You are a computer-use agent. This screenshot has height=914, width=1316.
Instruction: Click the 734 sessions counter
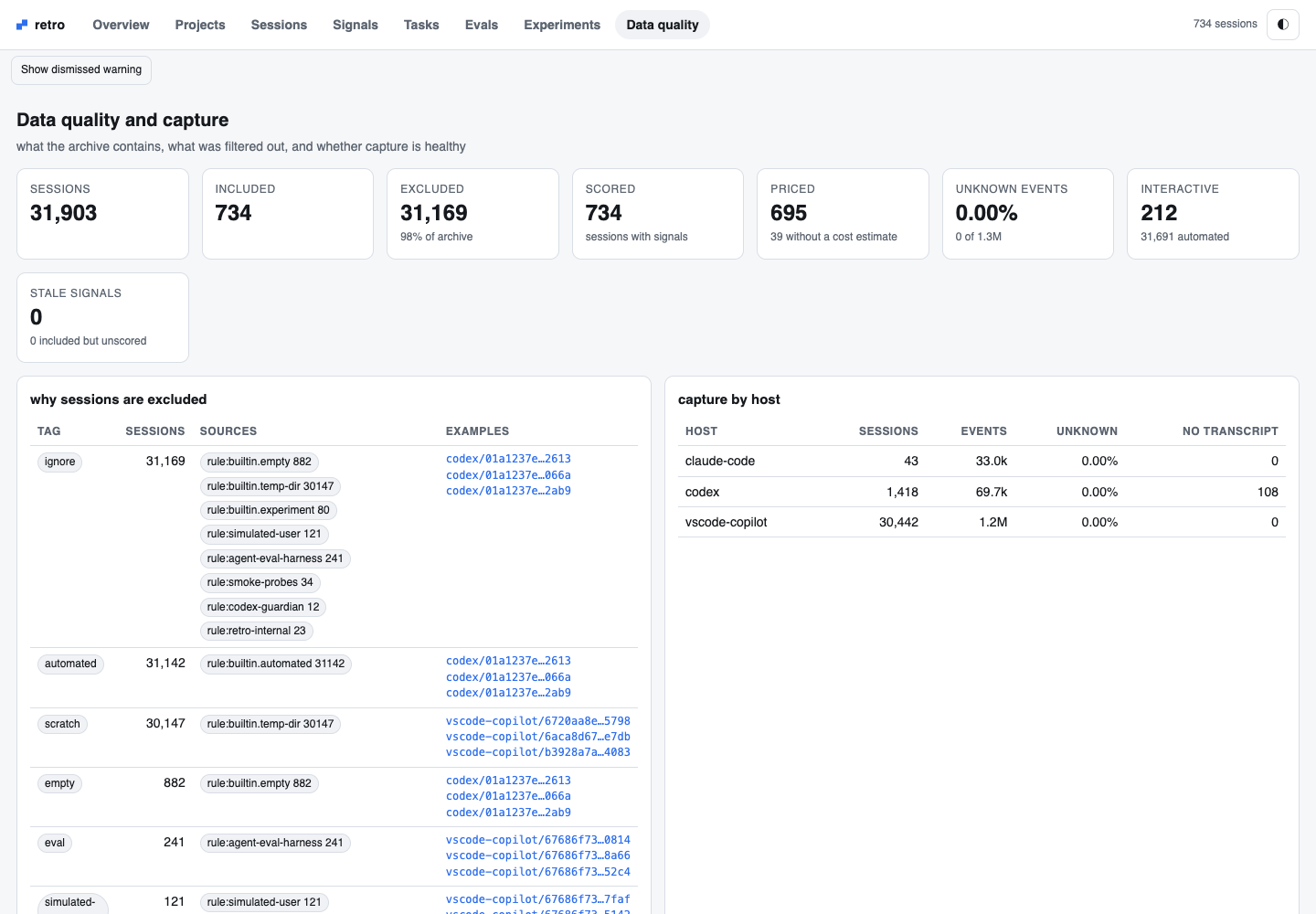click(1225, 24)
